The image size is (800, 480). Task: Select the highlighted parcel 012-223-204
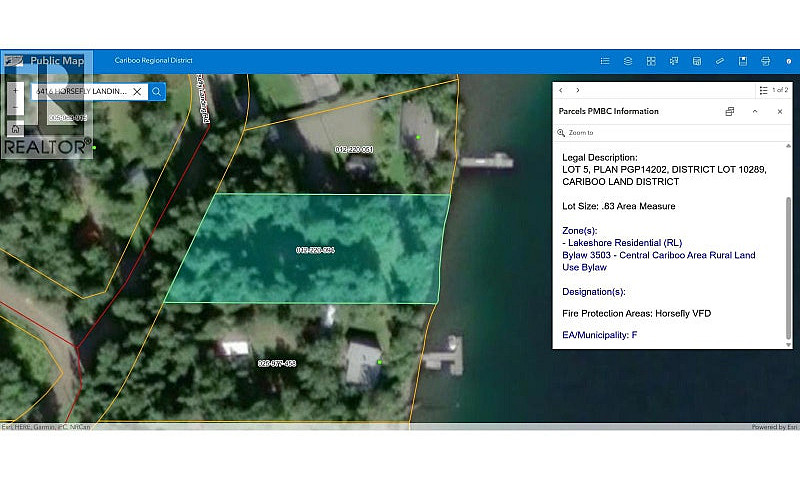click(315, 250)
